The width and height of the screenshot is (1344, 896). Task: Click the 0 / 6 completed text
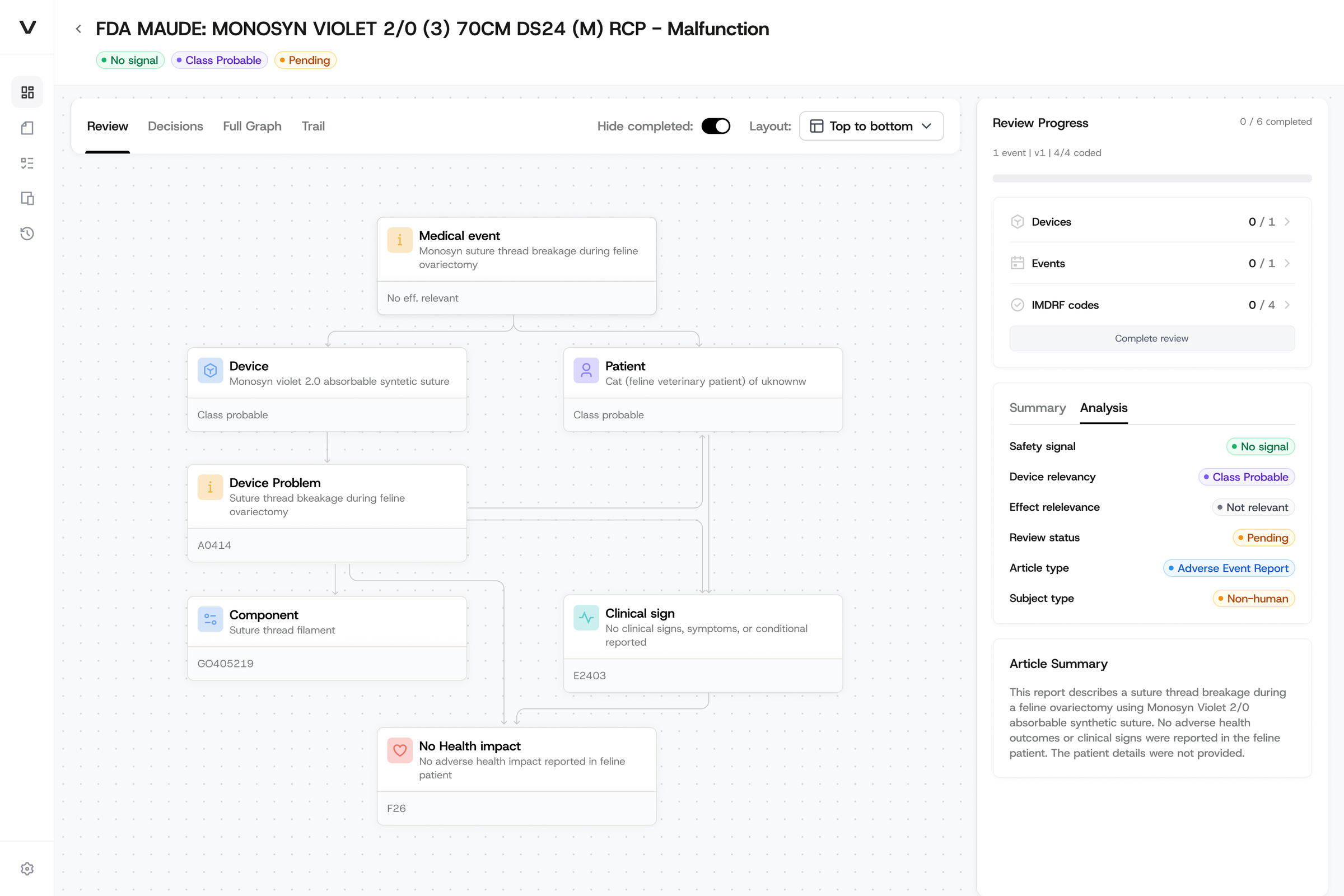click(1276, 122)
